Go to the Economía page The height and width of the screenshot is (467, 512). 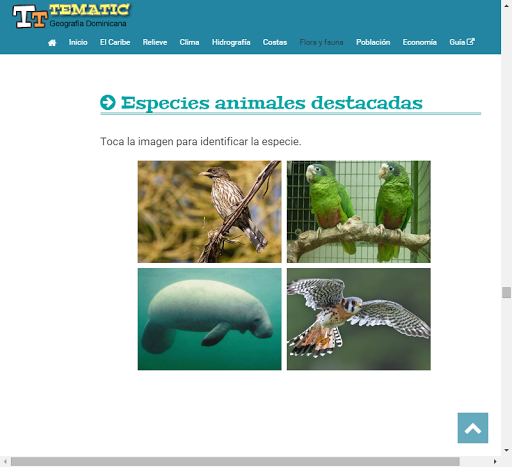click(420, 42)
